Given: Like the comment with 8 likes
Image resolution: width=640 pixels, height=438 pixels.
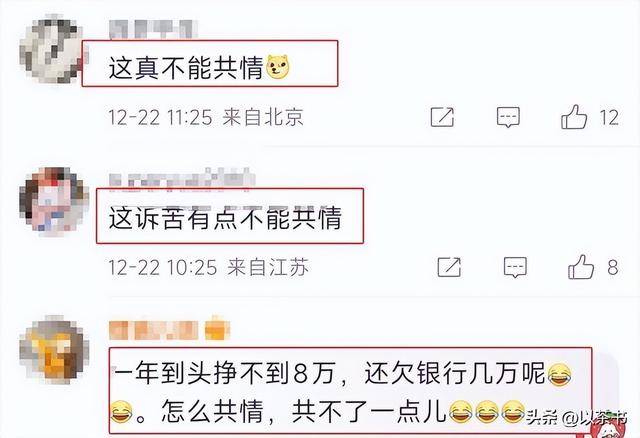Looking at the screenshot, I should (581, 267).
